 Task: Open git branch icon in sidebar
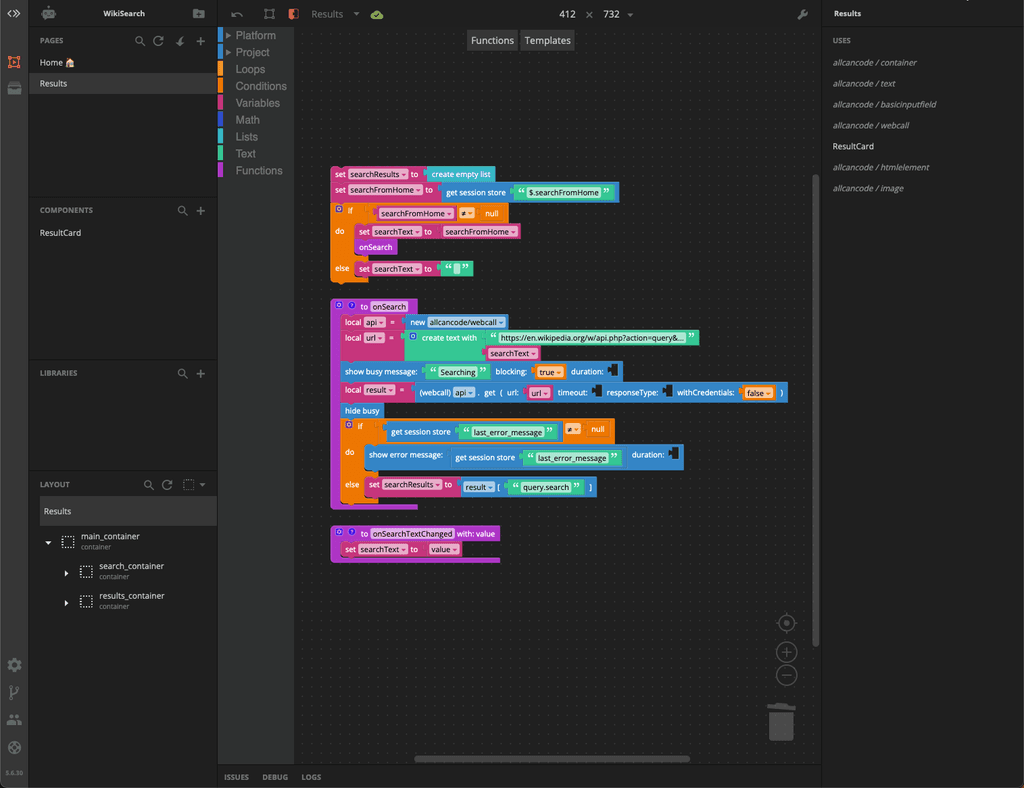pos(14,693)
